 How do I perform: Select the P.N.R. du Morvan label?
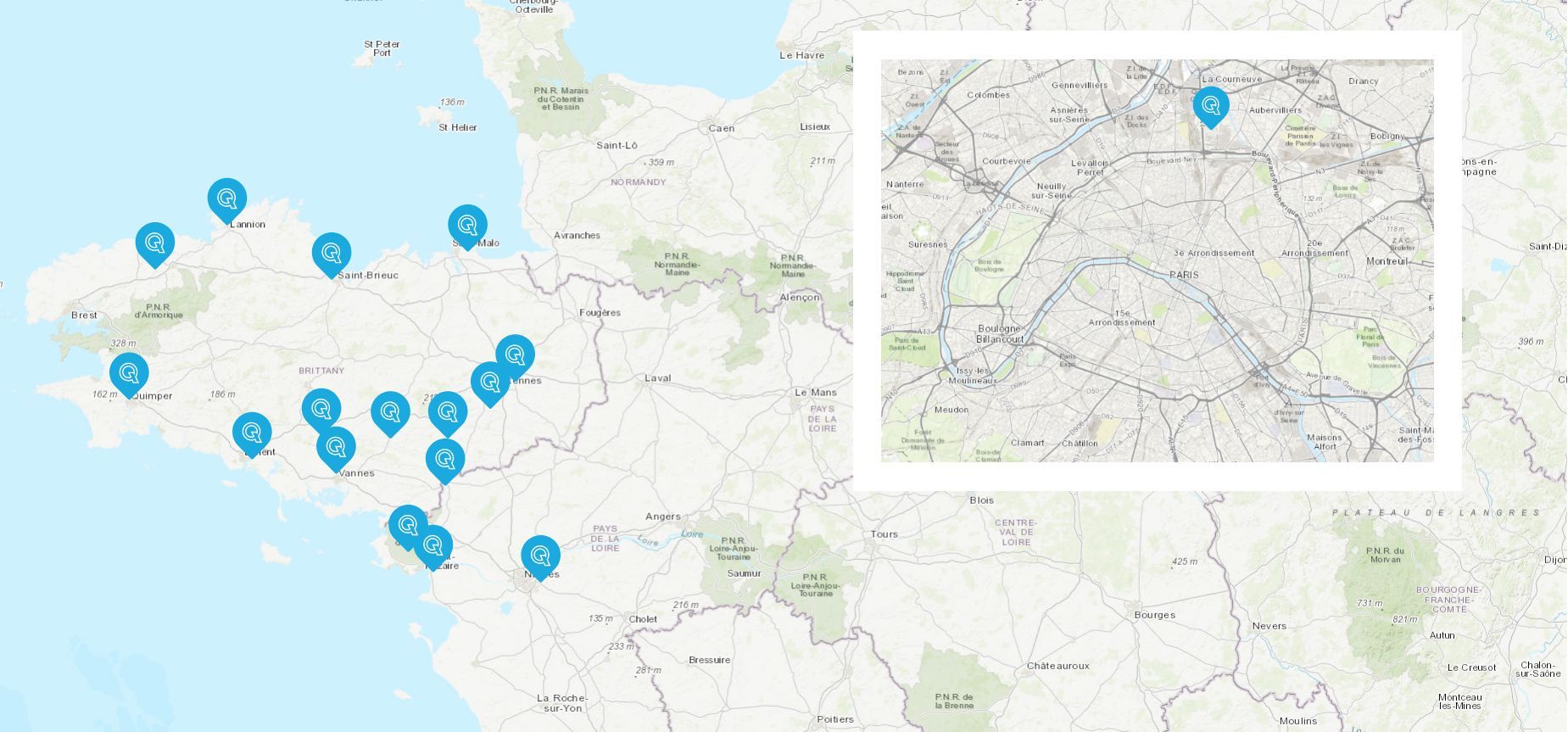click(x=1386, y=555)
